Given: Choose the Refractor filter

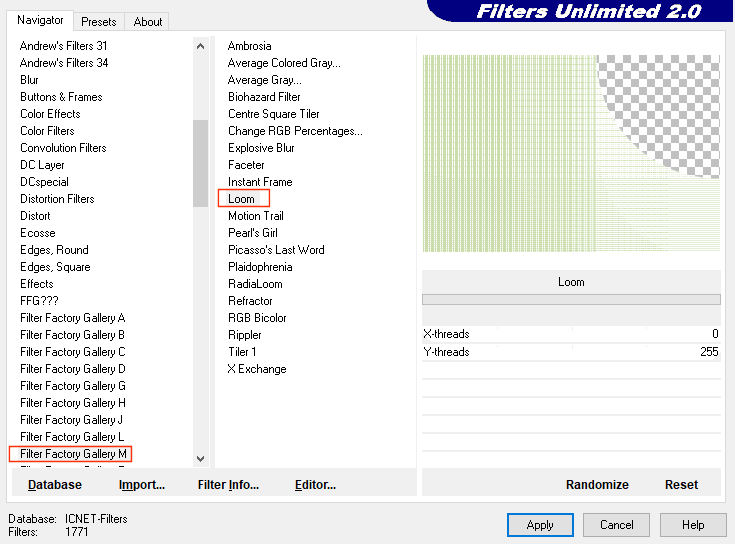Looking at the screenshot, I should click(250, 301).
